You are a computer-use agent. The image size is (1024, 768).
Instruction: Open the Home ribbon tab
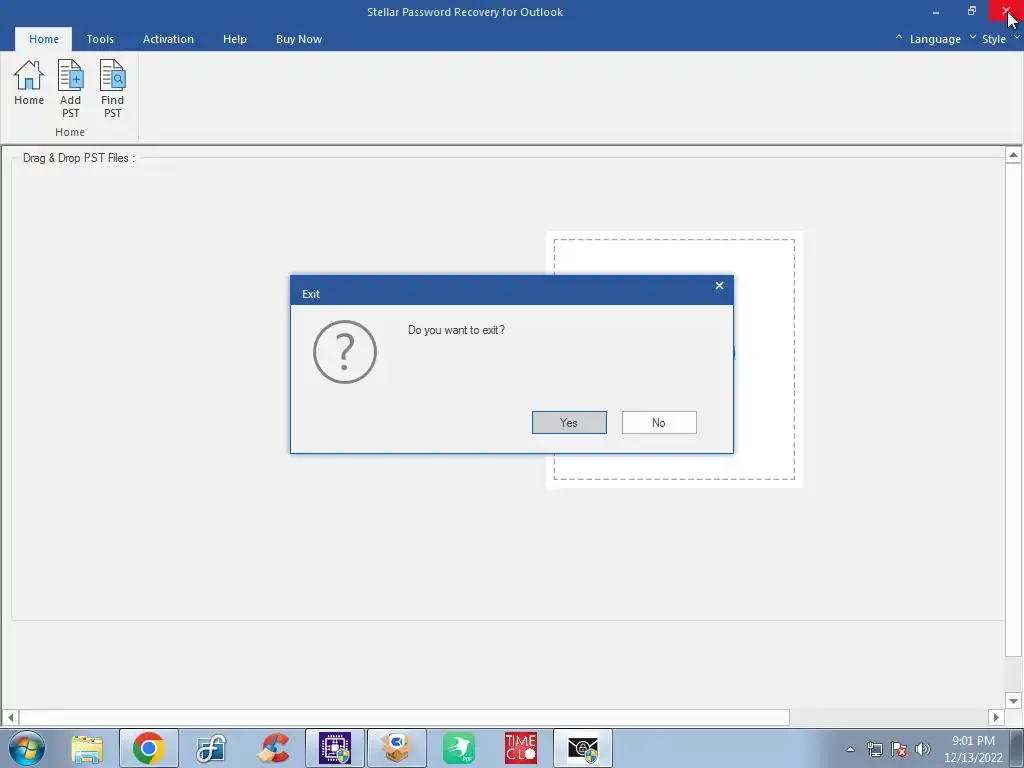44,39
